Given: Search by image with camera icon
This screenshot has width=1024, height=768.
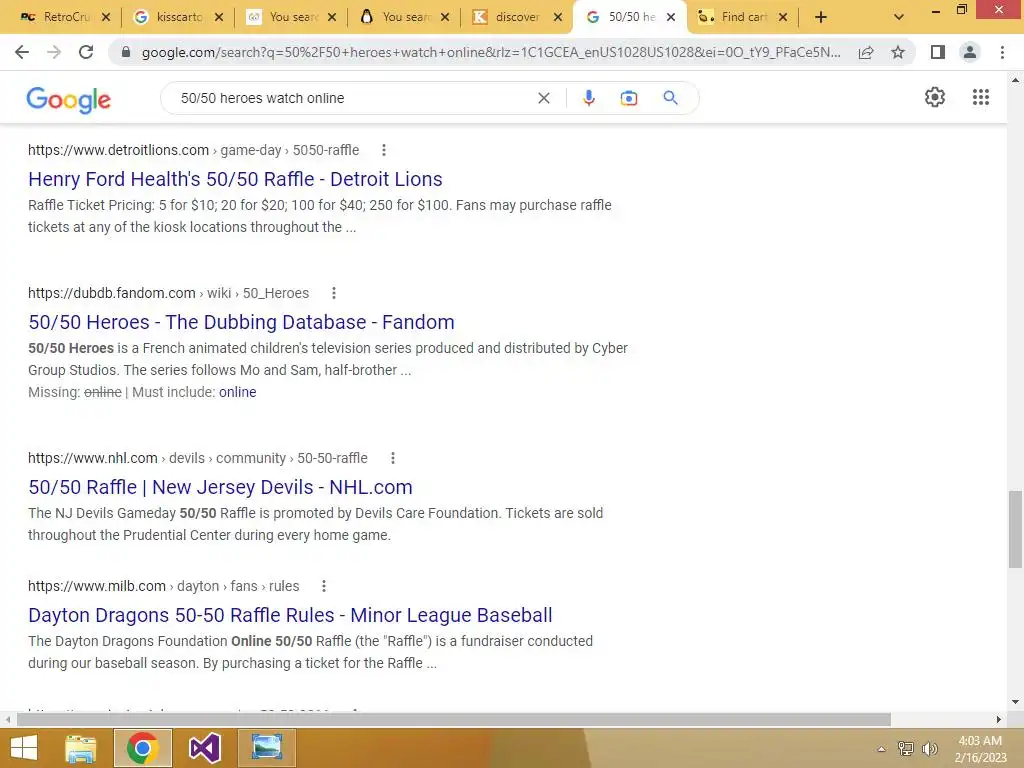Looking at the screenshot, I should pos(628,98).
